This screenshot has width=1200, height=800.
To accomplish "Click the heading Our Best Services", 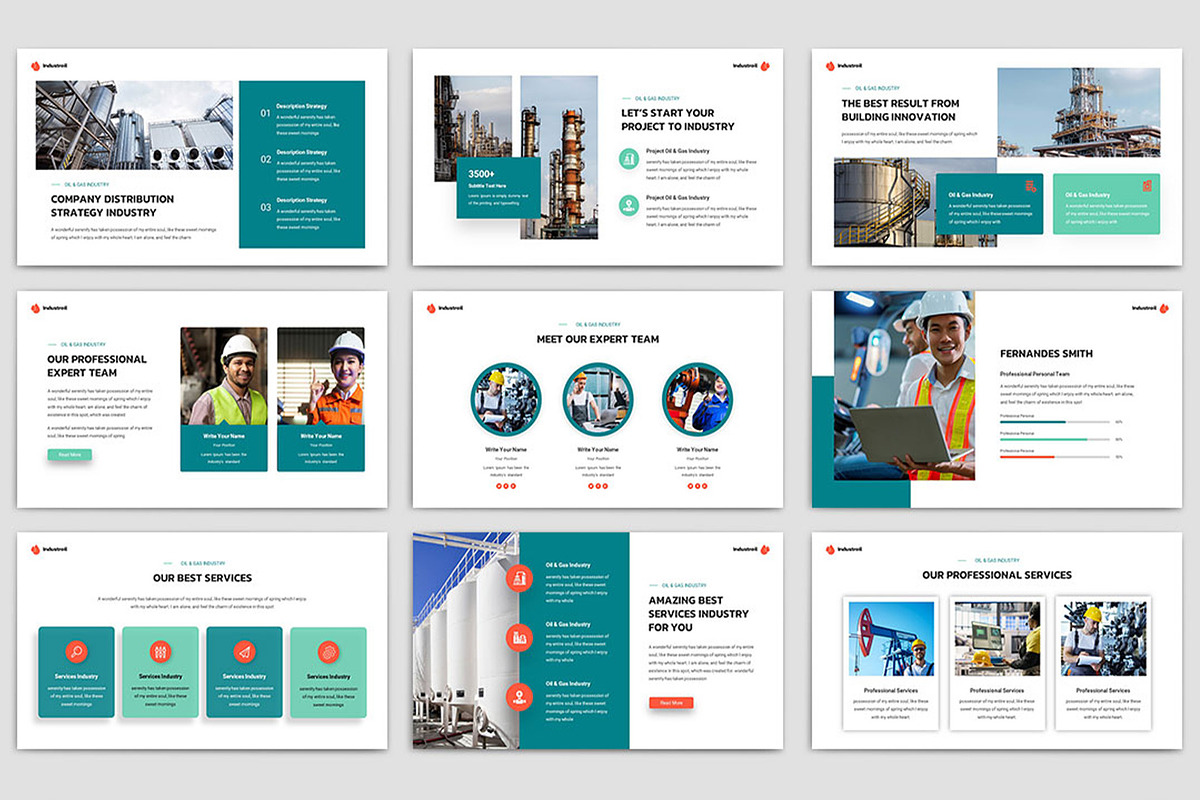I will (202, 578).
